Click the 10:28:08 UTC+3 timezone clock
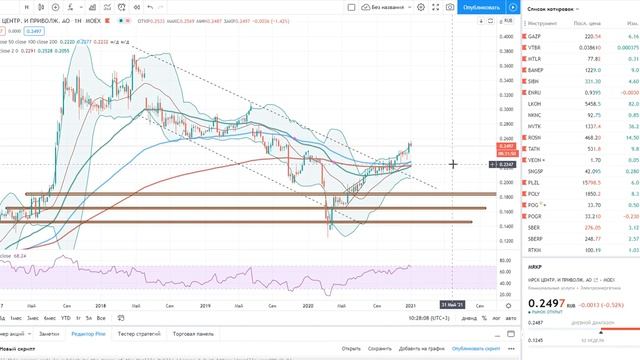This screenshot has height=360, width=640. click(429, 318)
